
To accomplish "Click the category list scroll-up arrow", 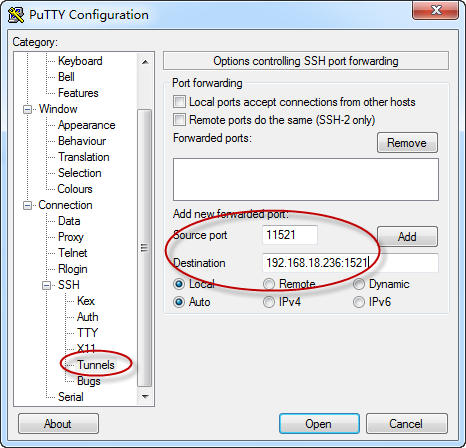I will click(x=145, y=62).
